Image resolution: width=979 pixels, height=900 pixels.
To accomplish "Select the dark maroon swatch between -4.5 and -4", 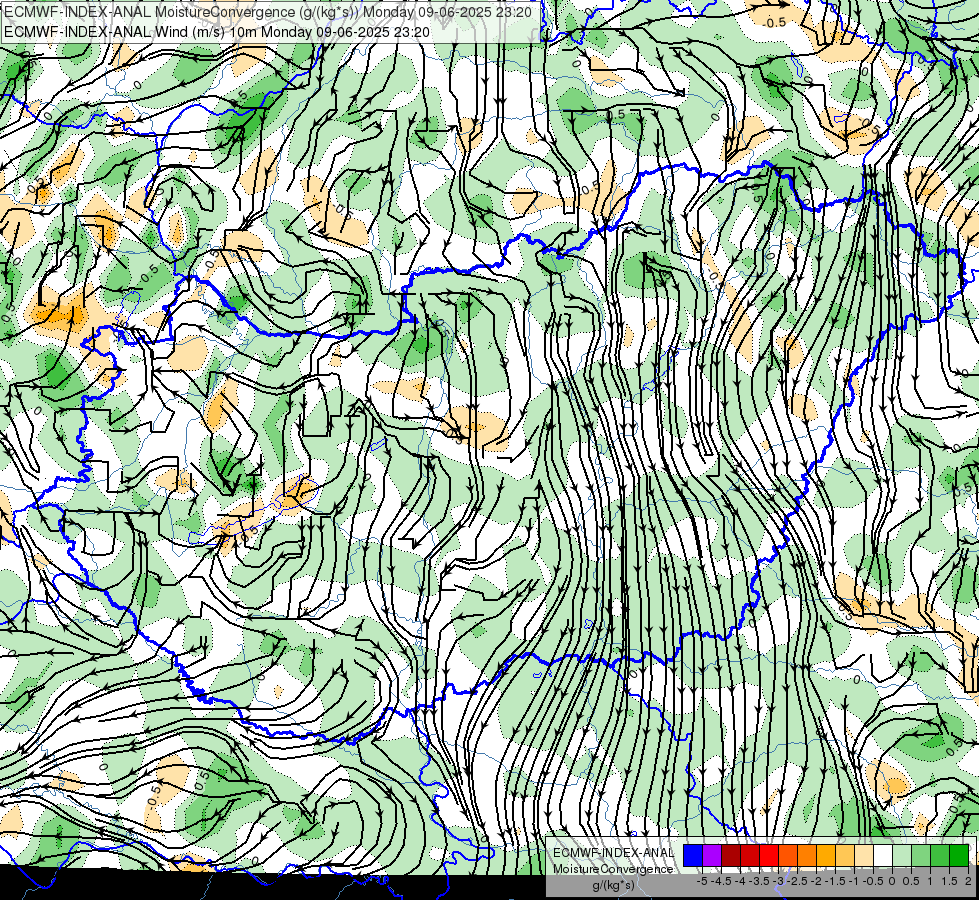I will pos(731,856).
